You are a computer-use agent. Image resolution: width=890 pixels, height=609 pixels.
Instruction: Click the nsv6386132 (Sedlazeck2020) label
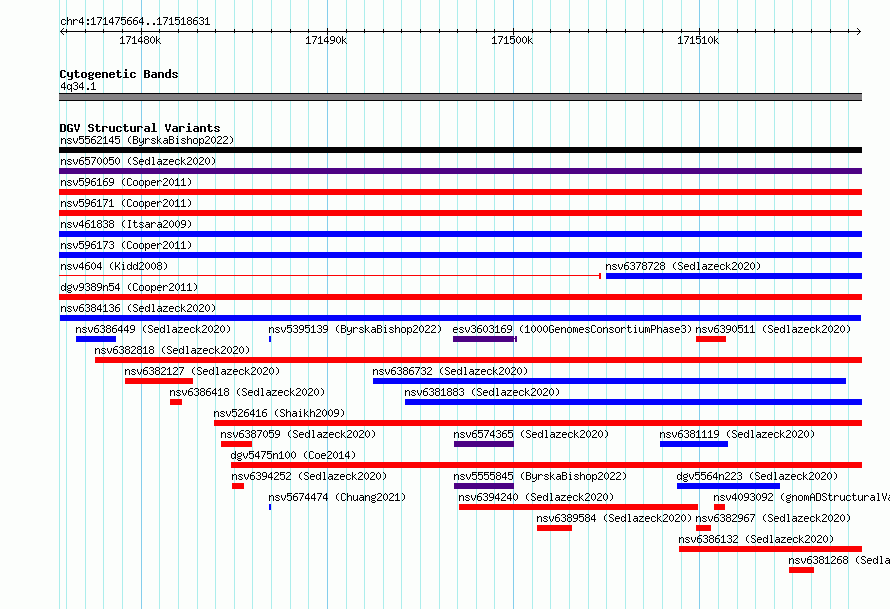click(756, 539)
